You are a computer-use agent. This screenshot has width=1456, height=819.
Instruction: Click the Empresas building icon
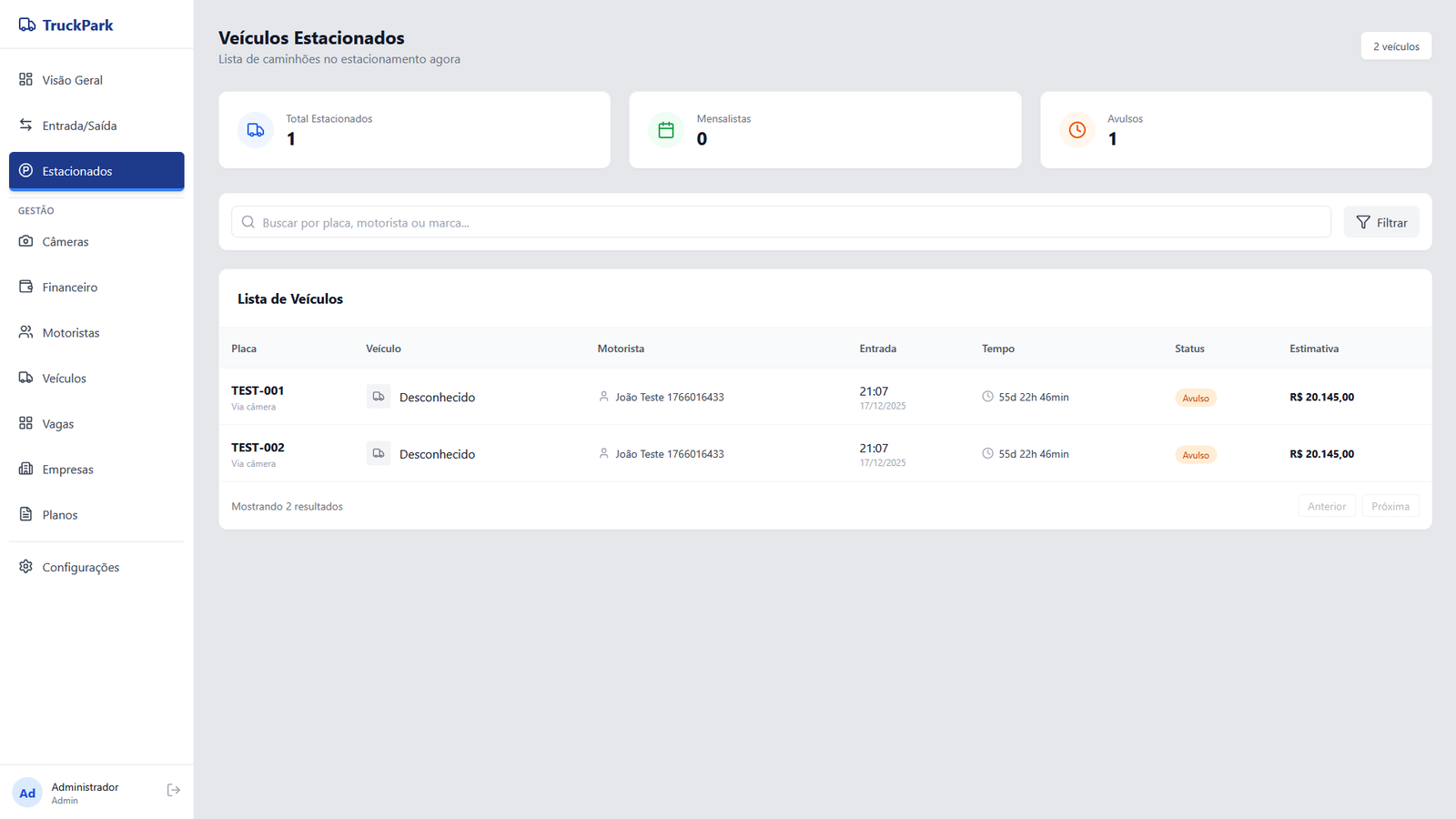25,469
